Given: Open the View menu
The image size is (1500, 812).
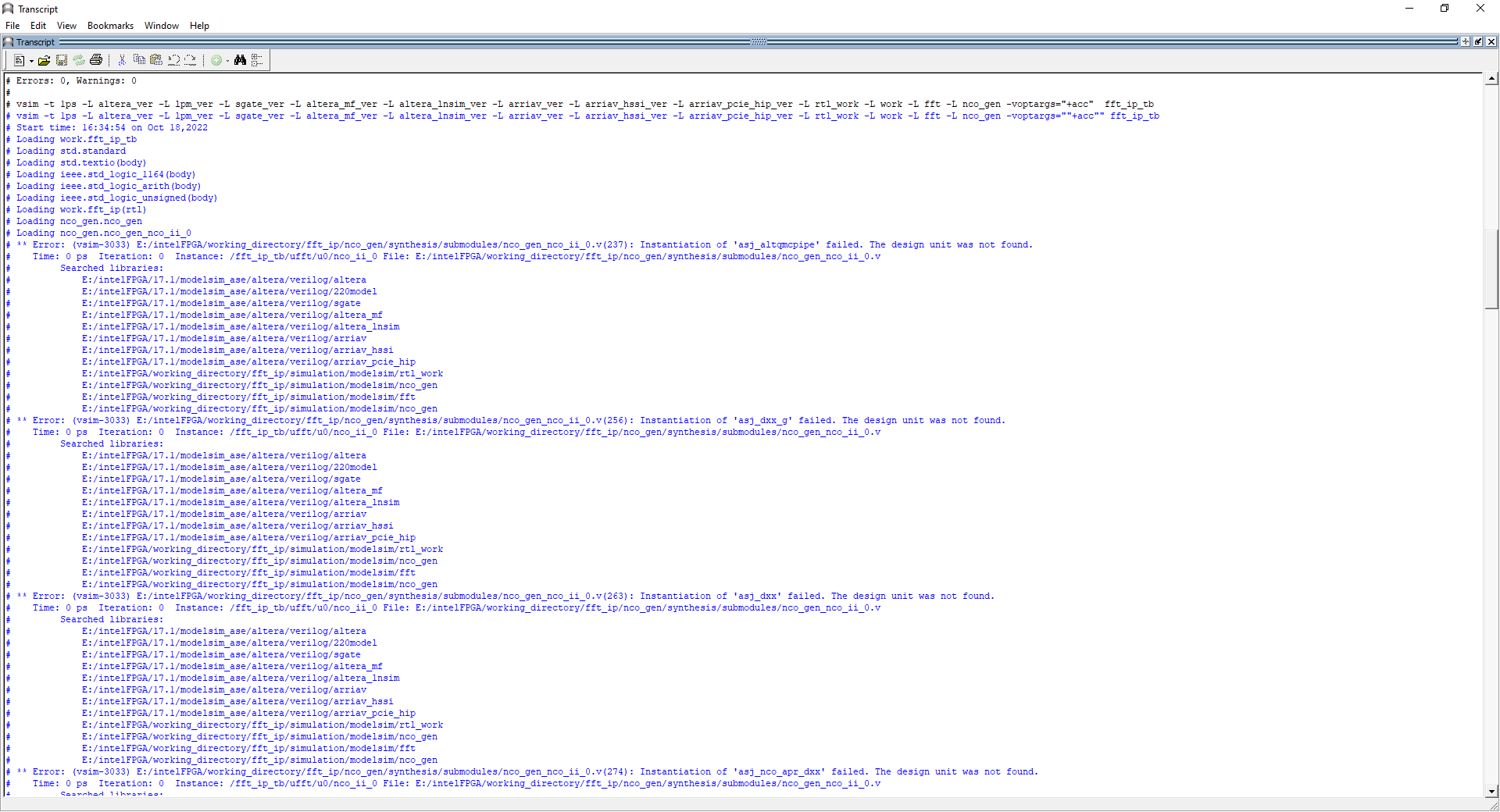Looking at the screenshot, I should click(x=66, y=25).
